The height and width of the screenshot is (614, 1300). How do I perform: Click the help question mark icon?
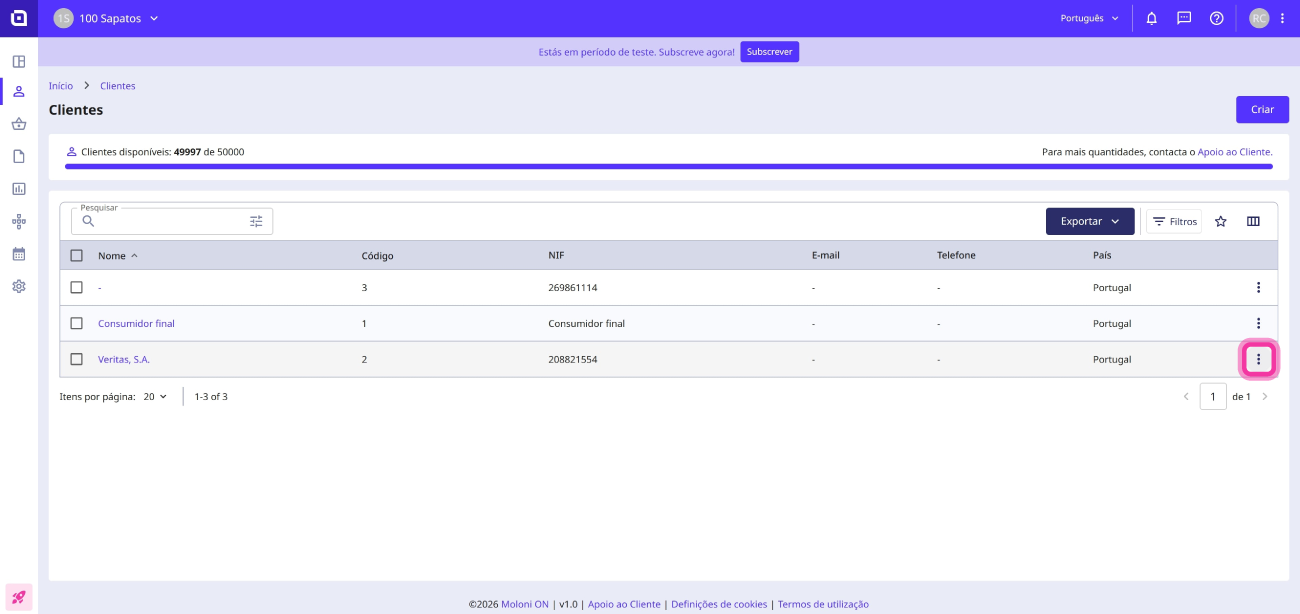coord(1217,18)
